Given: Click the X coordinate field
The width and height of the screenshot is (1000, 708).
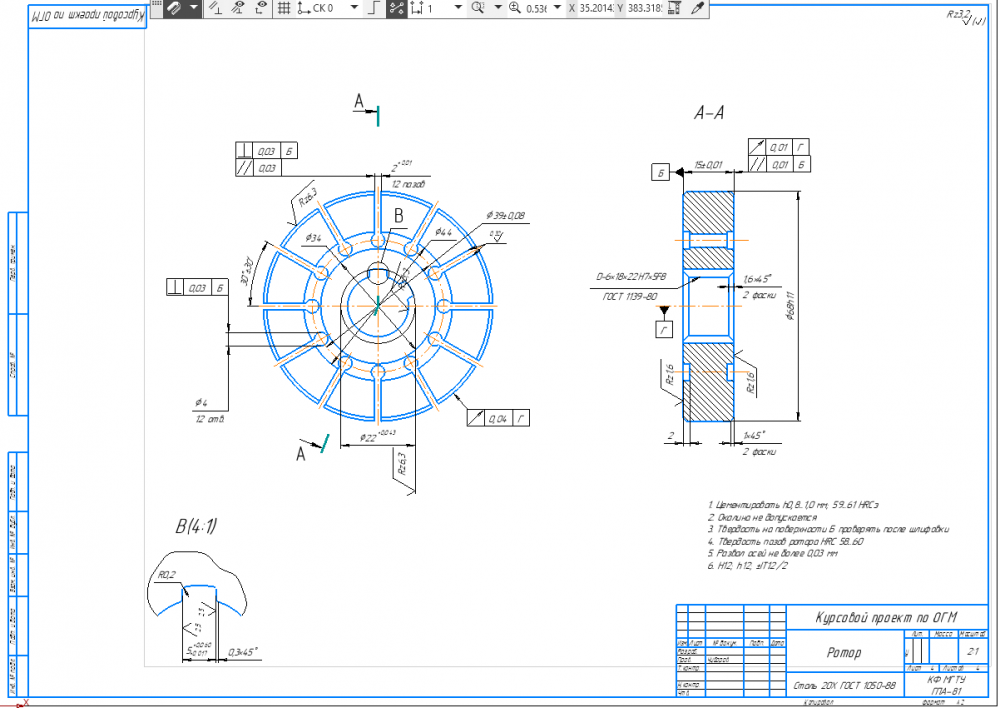Looking at the screenshot, I should (593, 8).
